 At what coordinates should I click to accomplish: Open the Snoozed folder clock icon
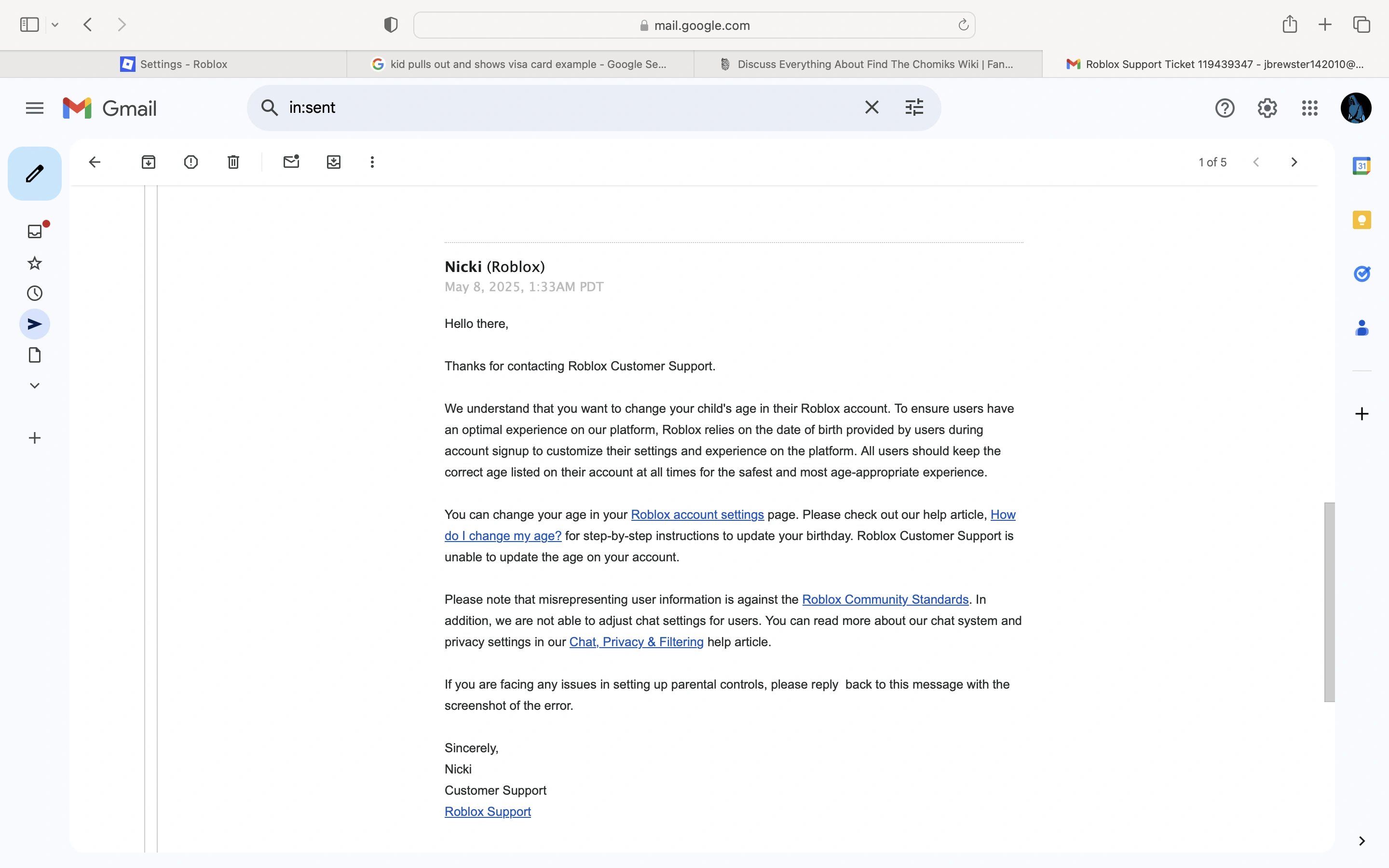pyautogui.click(x=34, y=293)
